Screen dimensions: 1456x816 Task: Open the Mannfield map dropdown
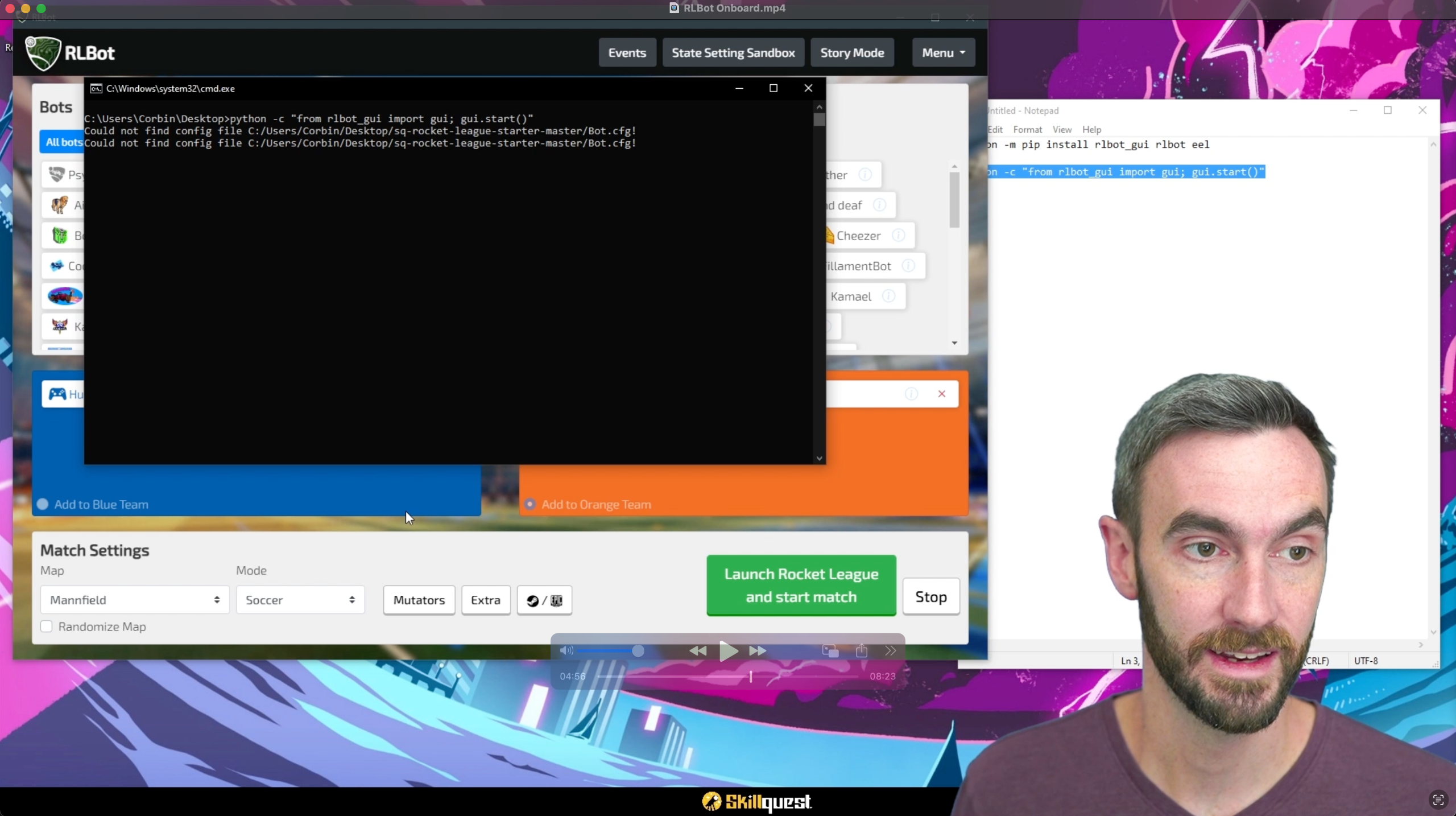click(135, 600)
